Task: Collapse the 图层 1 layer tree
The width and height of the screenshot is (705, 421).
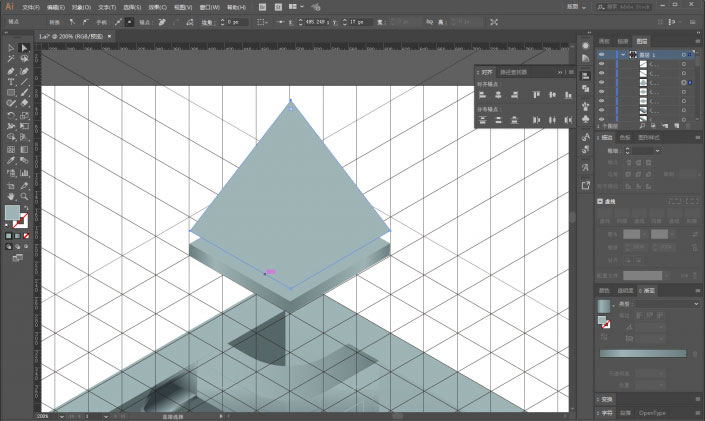Action: coord(623,54)
